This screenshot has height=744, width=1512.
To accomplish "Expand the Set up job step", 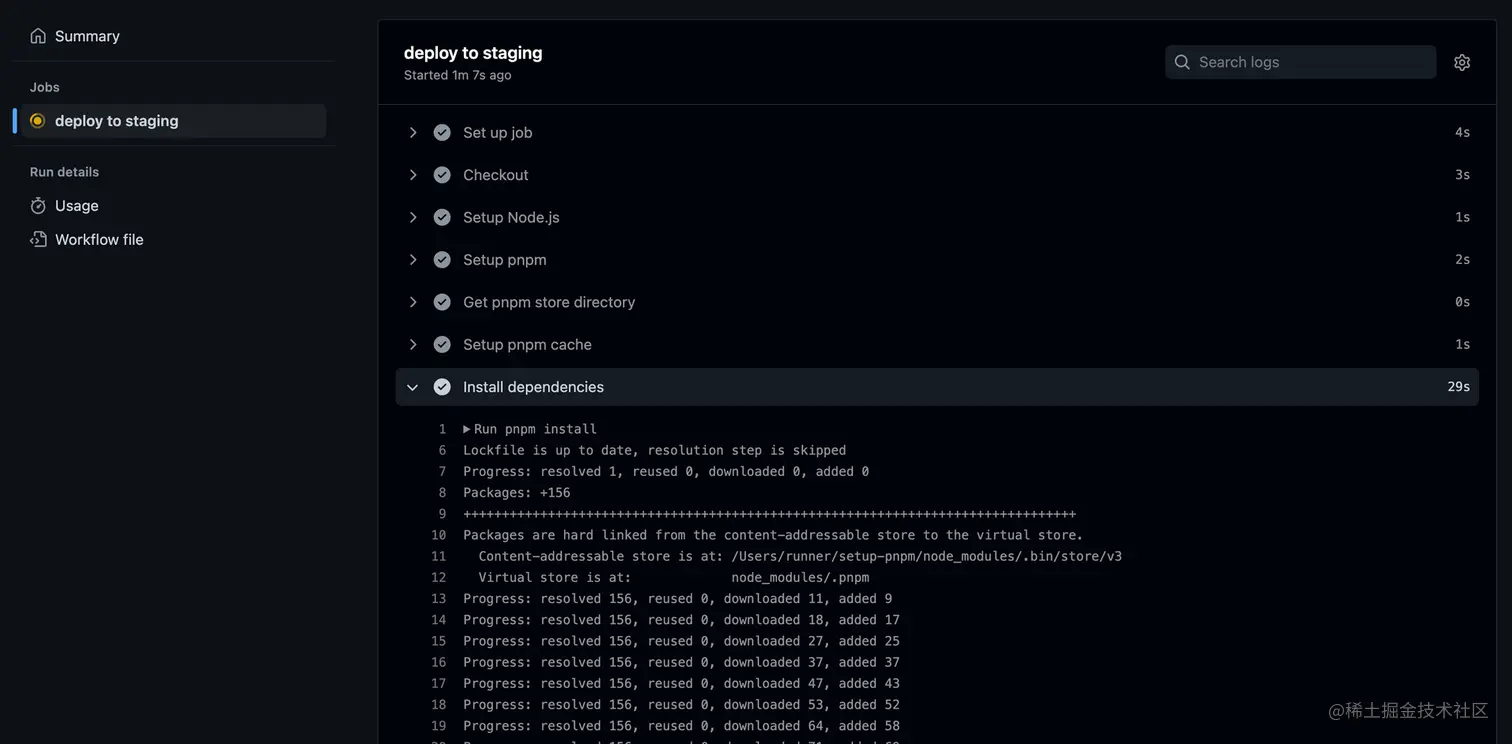I will (x=412, y=133).
